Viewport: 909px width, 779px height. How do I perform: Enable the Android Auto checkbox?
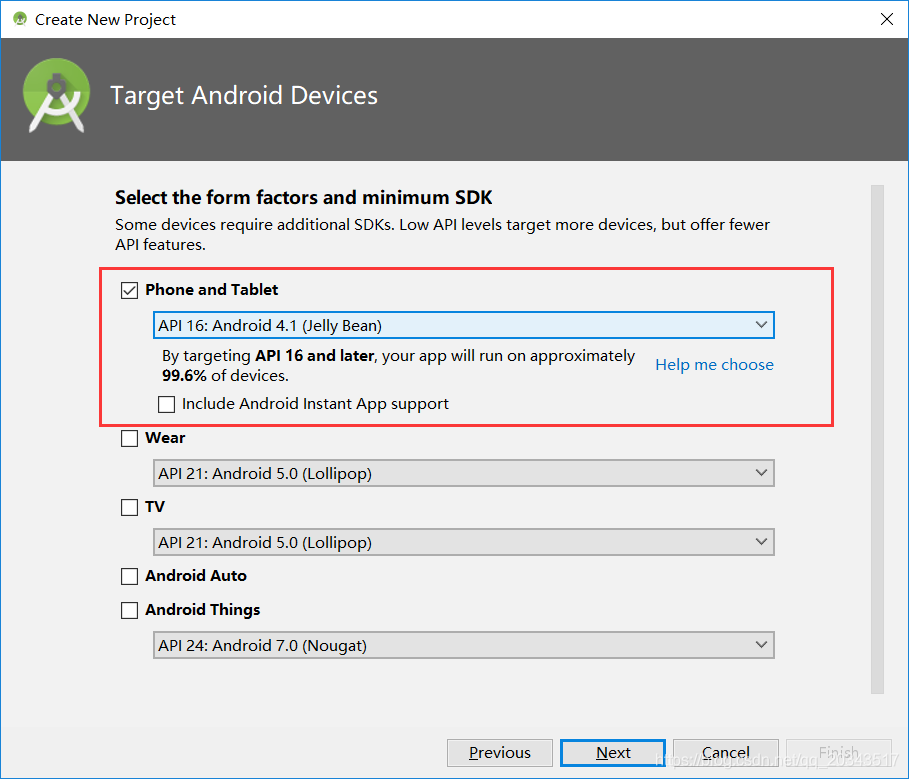[x=129, y=576]
